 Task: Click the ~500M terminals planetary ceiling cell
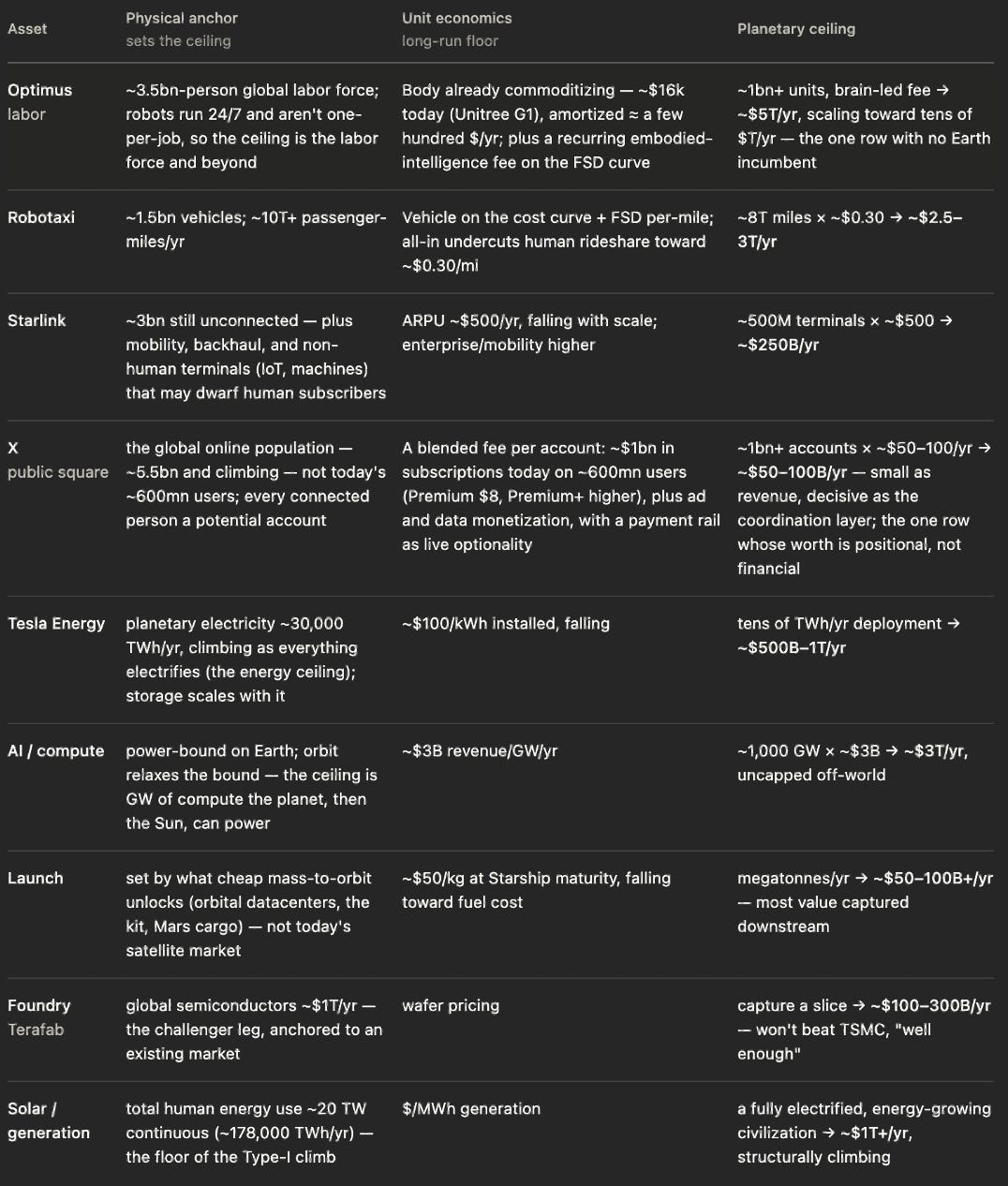[x=845, y=333]
